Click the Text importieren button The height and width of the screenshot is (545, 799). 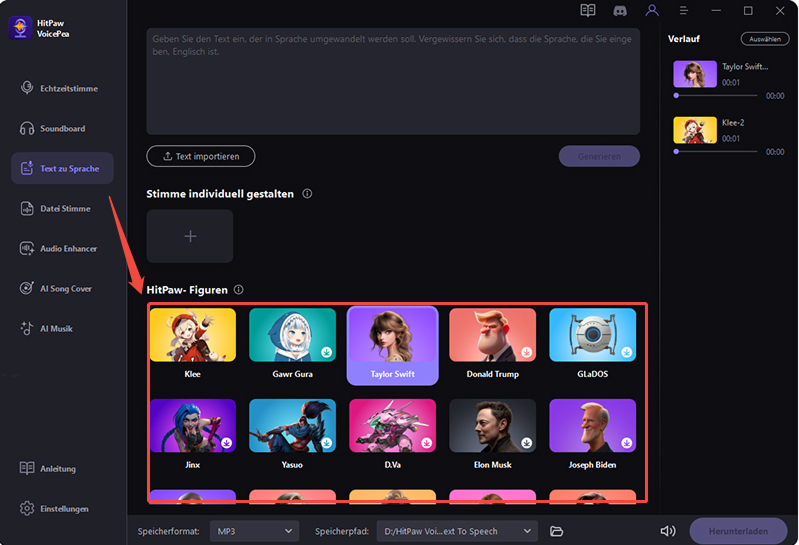coord(200,156)
